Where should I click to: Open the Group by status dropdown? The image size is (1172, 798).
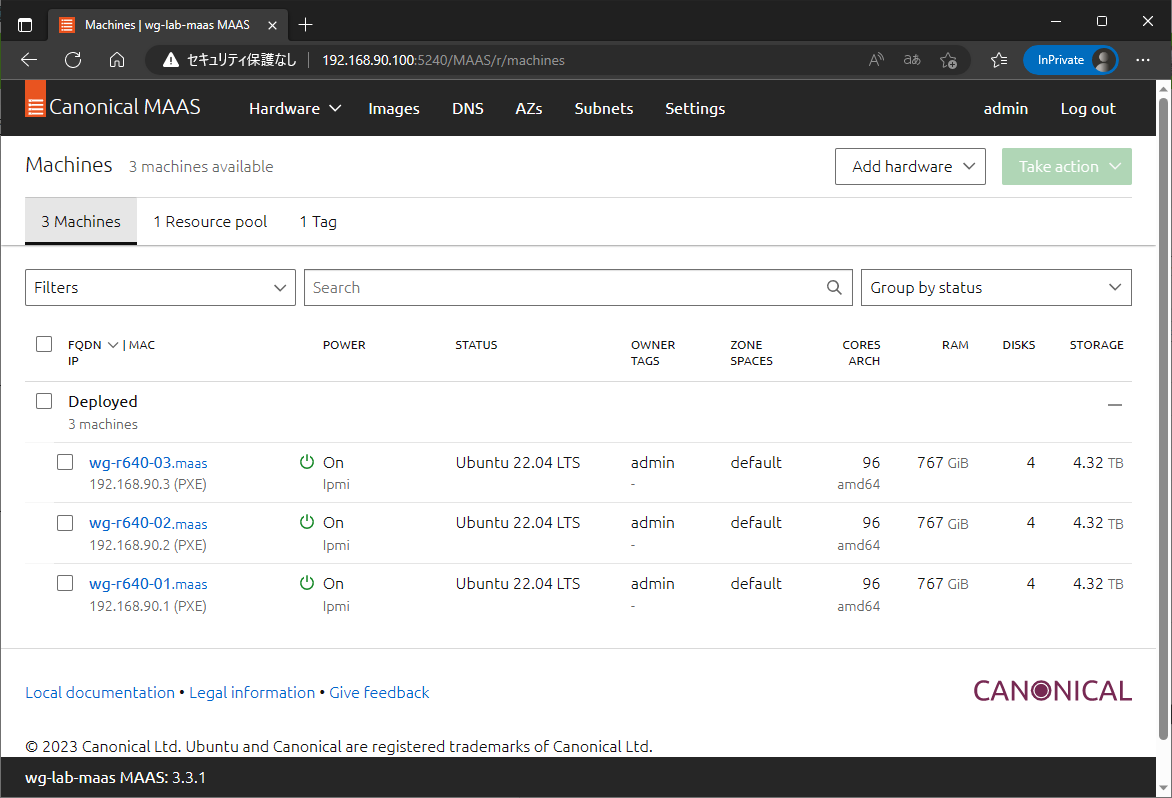[x=996, y=287]
